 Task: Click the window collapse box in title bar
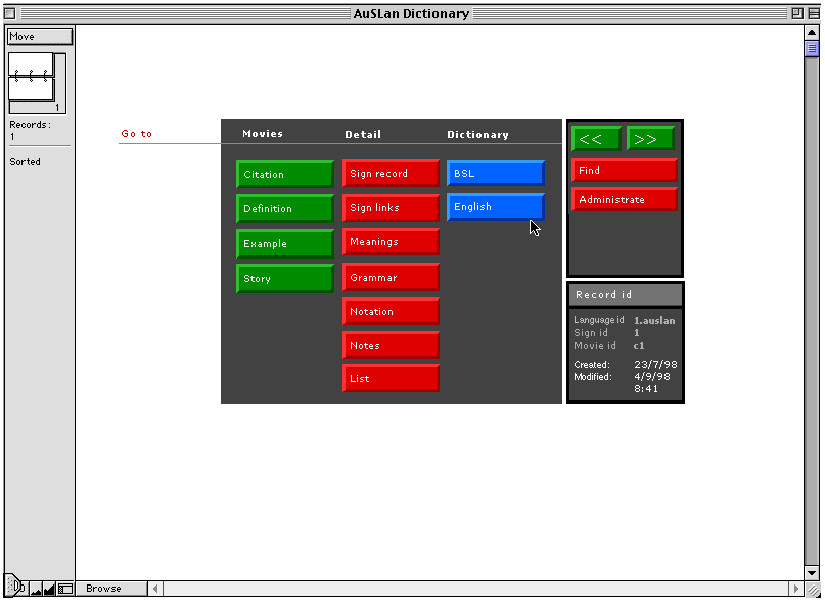tap(814, 13)
